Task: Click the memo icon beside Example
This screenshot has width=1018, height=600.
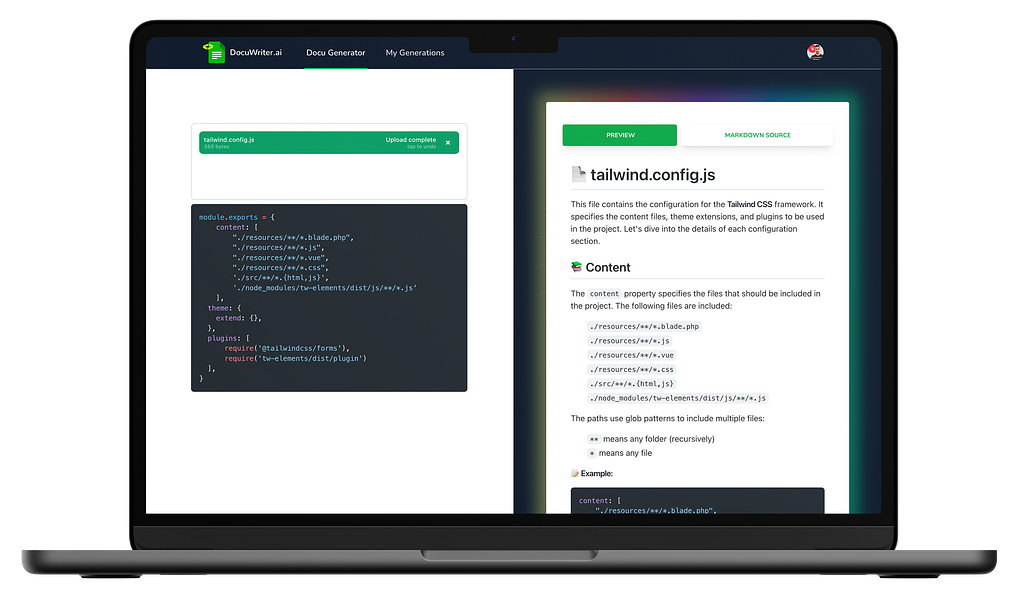Action: pos(575,473)
